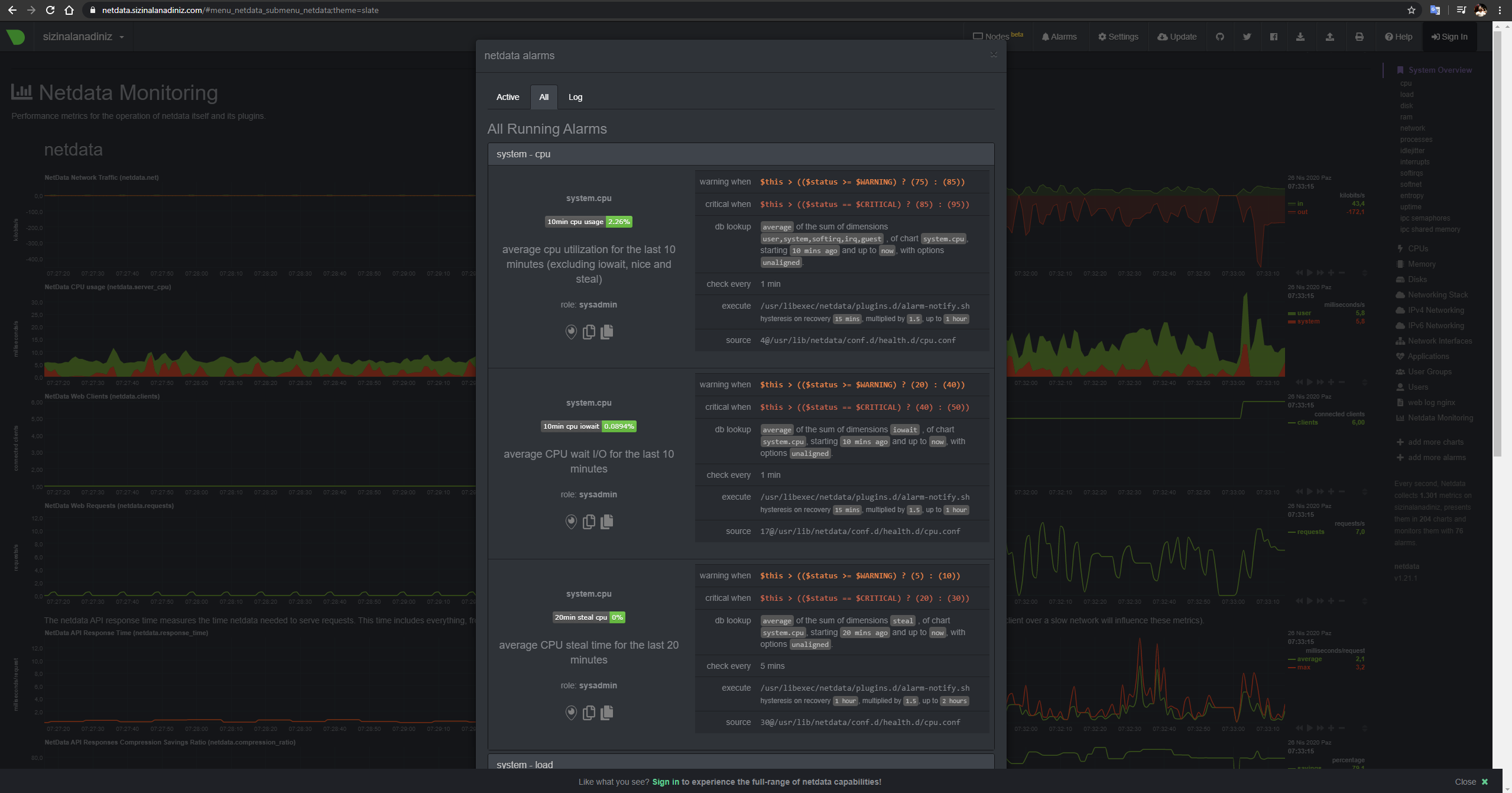
Task: Click the 10min cpu iowait 0.0894% badge
Action: pos(589,426)
